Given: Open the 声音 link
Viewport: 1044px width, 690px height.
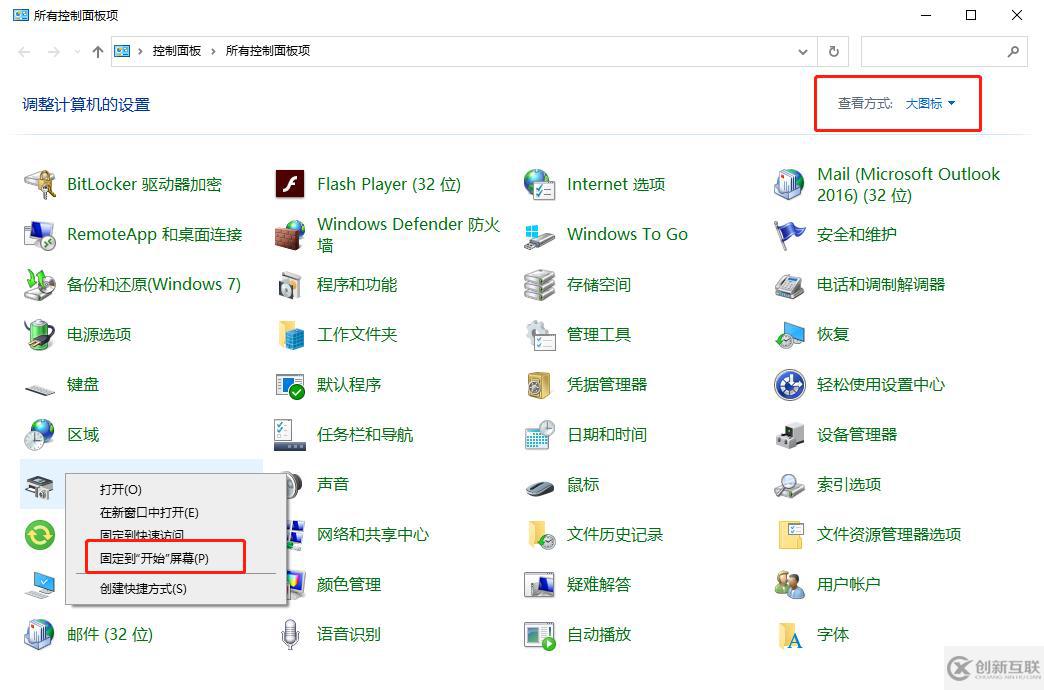Looking at the screenshot, I should [333, 484].
